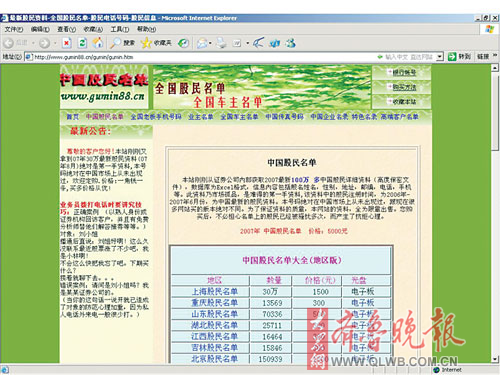This screenshot has width=500, height=375.
Task: Expand the Links (链接) bar chevron
Action: (x=495, y=56)
